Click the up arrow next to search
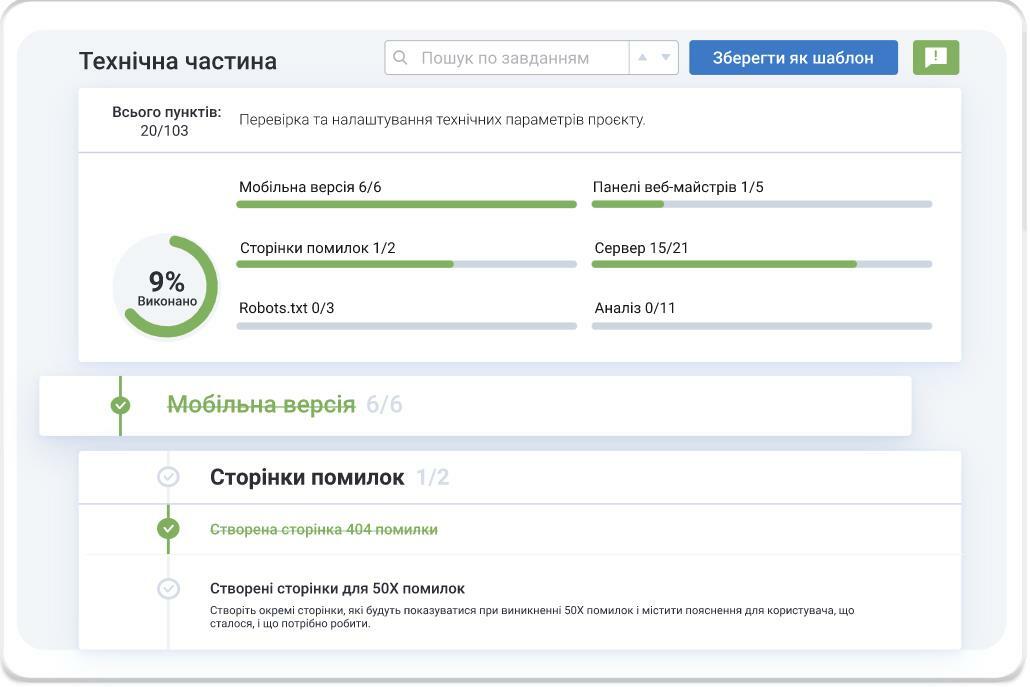1030x687 pixels. click(x=643, y=58)
